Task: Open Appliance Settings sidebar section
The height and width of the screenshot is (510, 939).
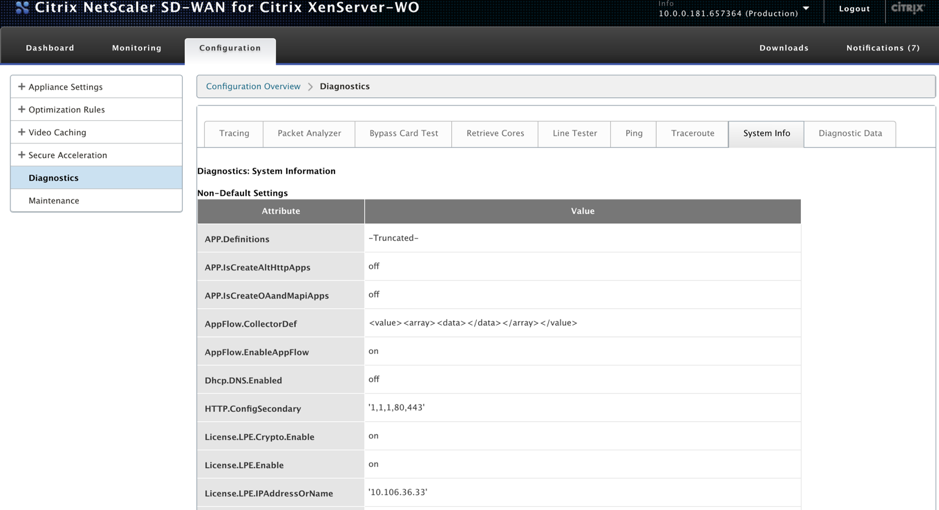Action: click(x=96, y=87)
